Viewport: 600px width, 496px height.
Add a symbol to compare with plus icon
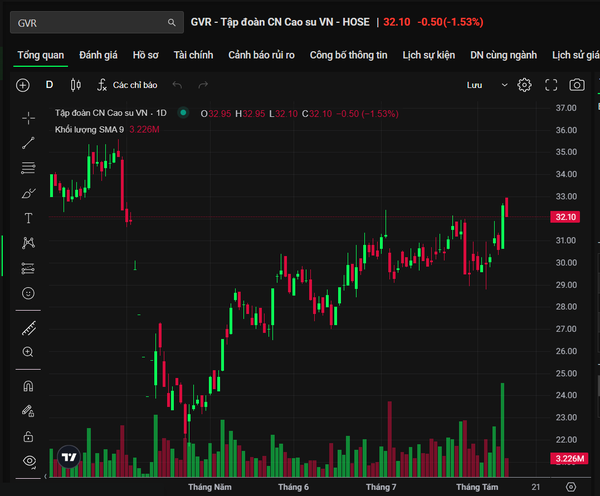(23, 85)
